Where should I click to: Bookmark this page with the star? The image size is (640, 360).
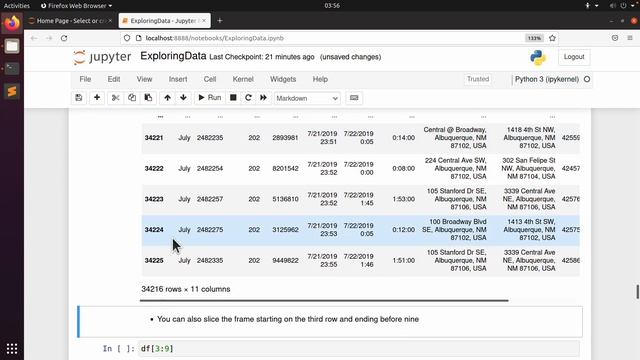coord(552,38)
